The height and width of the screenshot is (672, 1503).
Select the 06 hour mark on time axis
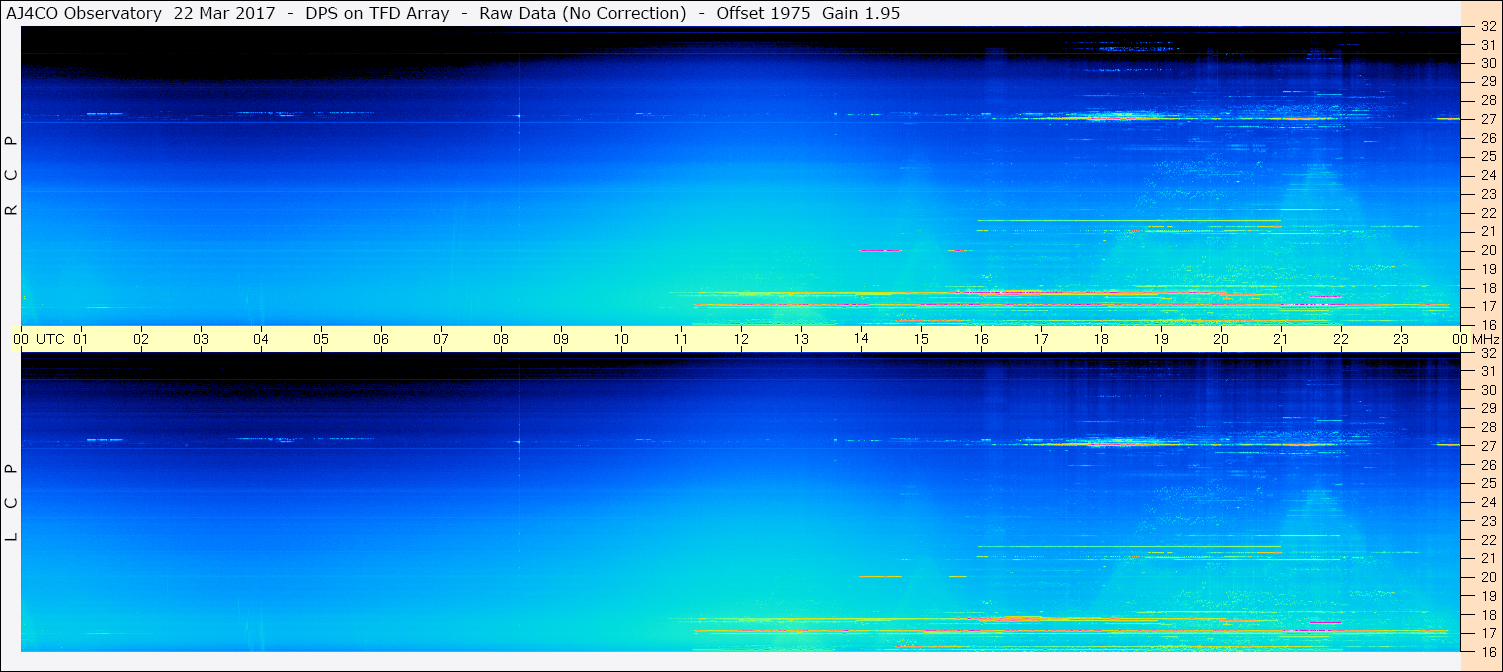pyautogui.click(x=381, y=339)
